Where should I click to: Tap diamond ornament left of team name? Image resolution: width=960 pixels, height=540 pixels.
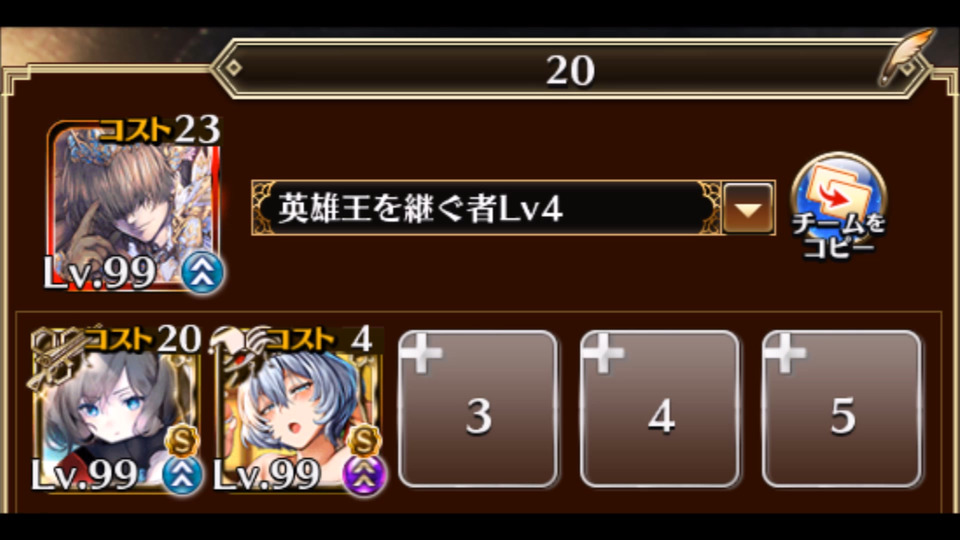point(233,68)
